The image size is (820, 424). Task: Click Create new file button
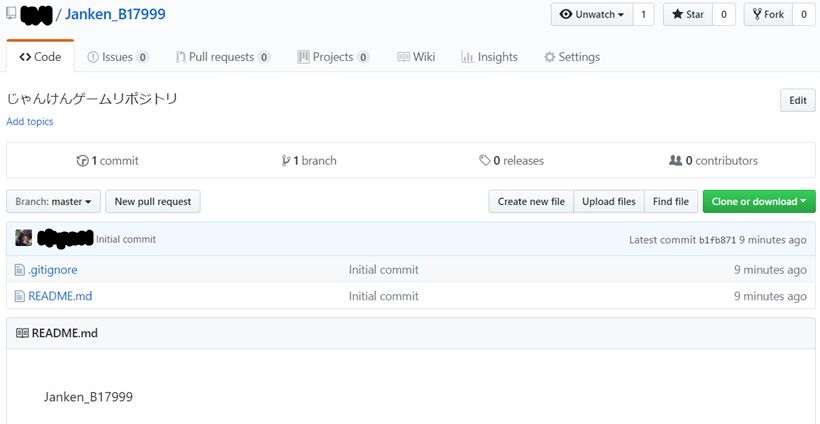click(x=531, y=202)
